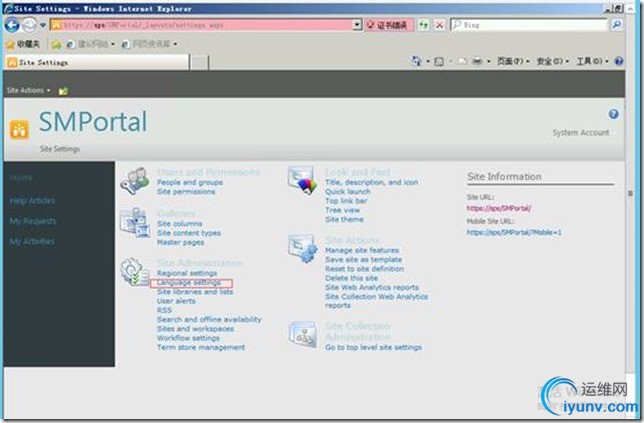Viewport: 644px width, 423px height.
Task: Open Site theme link
Action: pos(344,220)
